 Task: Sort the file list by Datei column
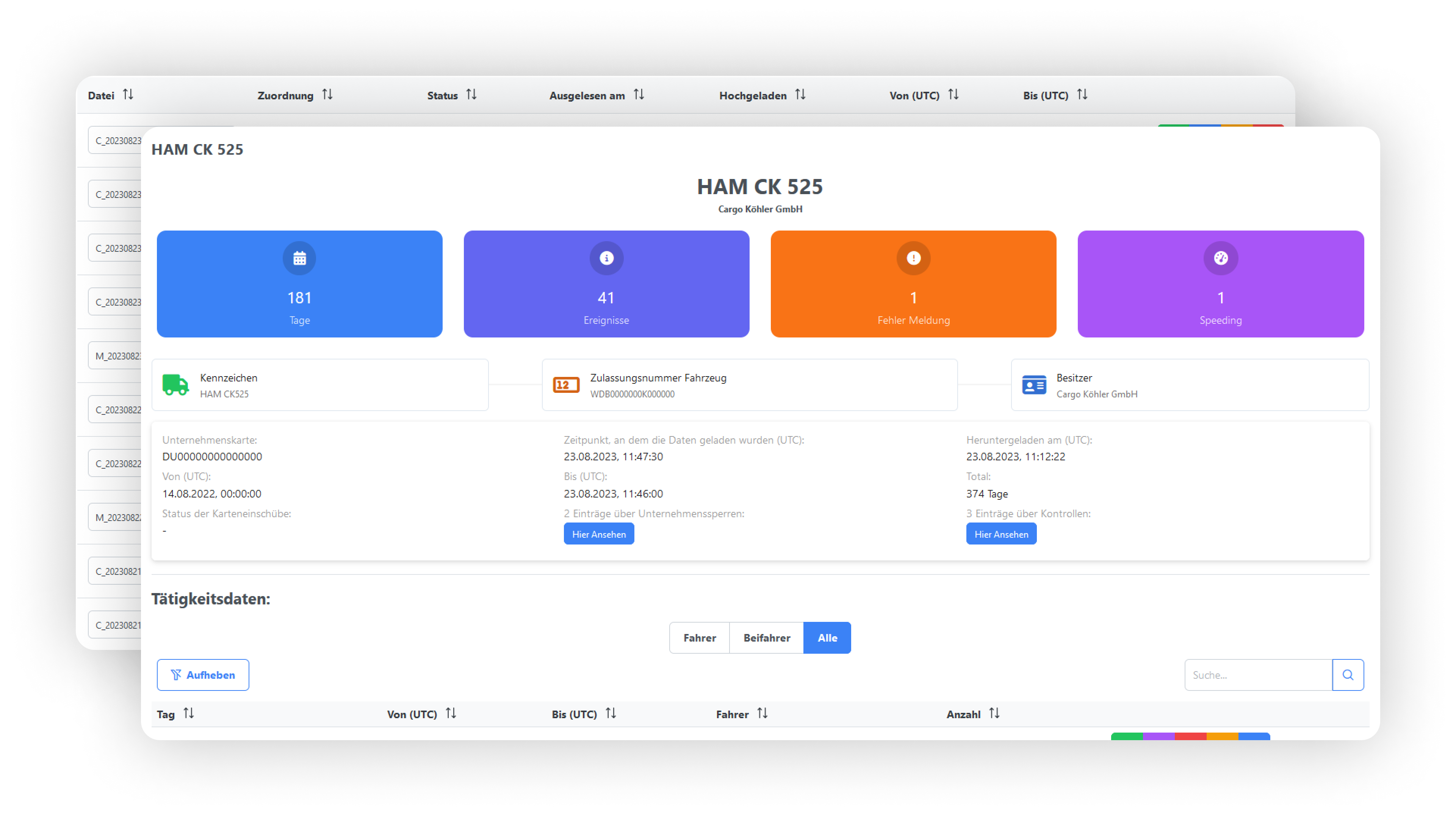coord(128,95)
